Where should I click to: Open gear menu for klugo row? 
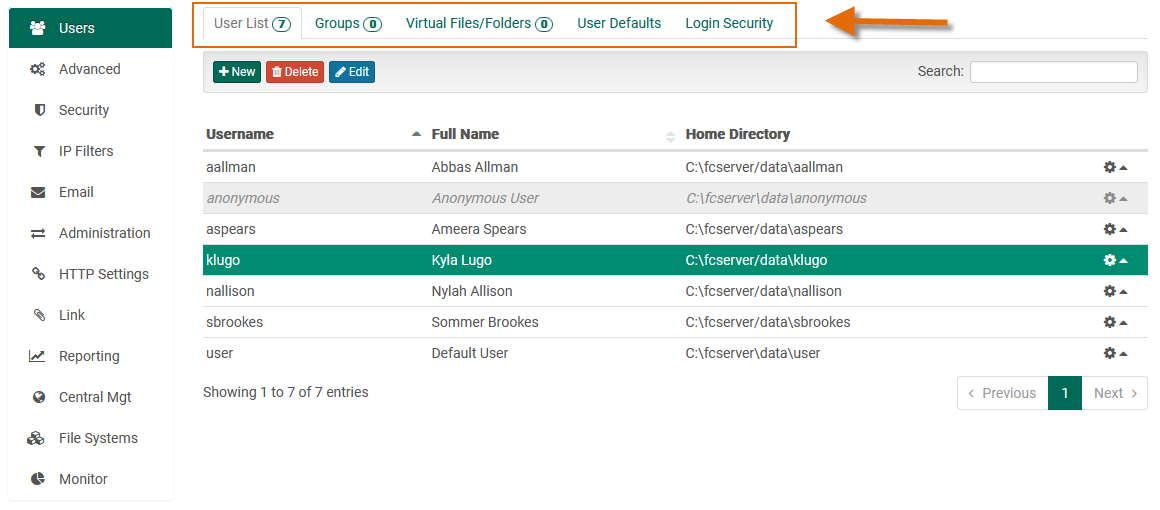click(x=1115, y=261)
